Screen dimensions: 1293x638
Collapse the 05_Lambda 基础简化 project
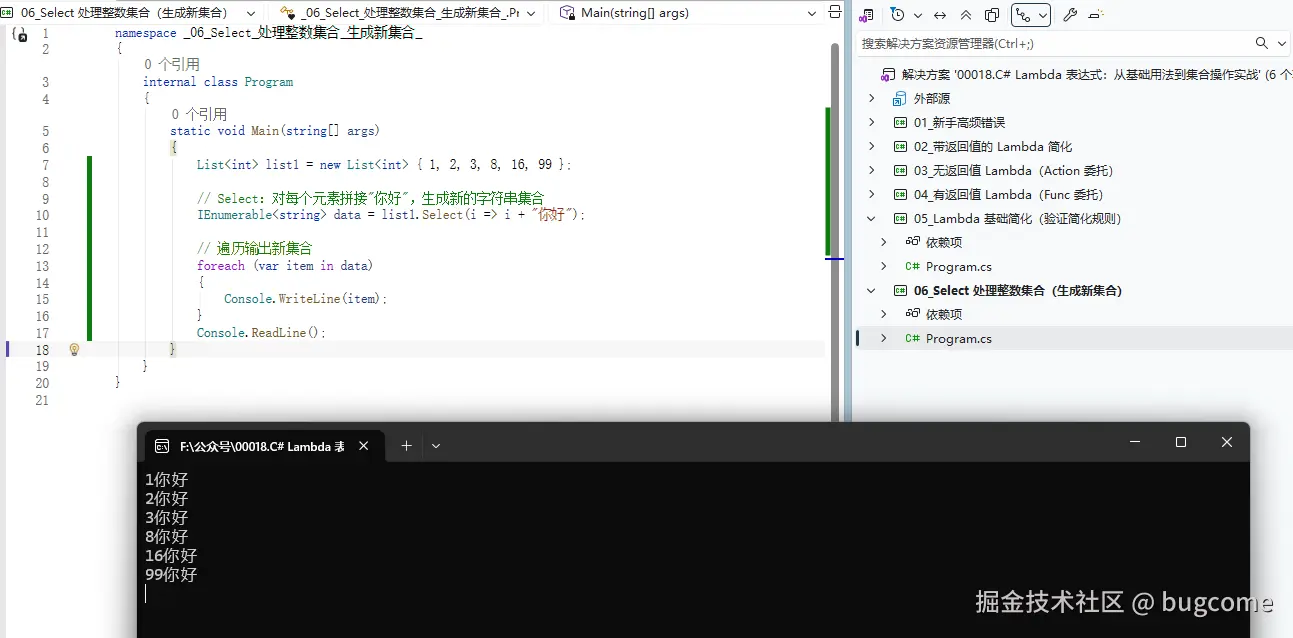(871, 218)
